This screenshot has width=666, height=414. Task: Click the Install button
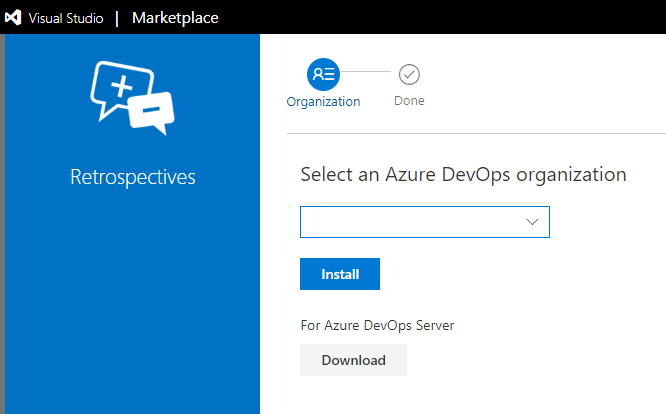pyautogui.click(x=340, y=274)
